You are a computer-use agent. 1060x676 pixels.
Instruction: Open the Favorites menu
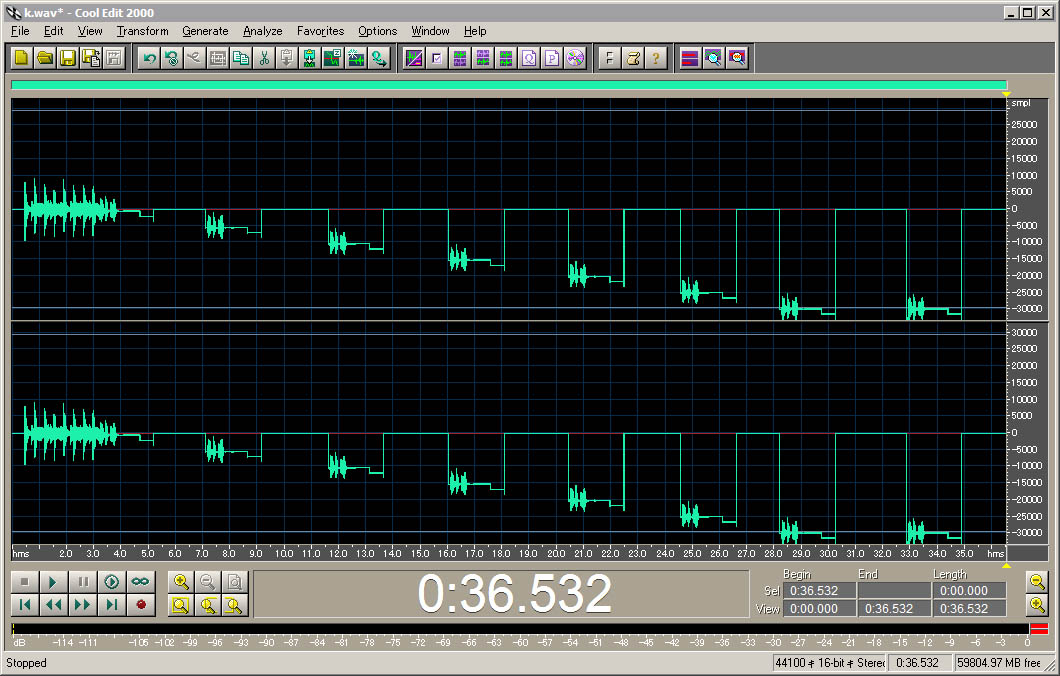320,31
